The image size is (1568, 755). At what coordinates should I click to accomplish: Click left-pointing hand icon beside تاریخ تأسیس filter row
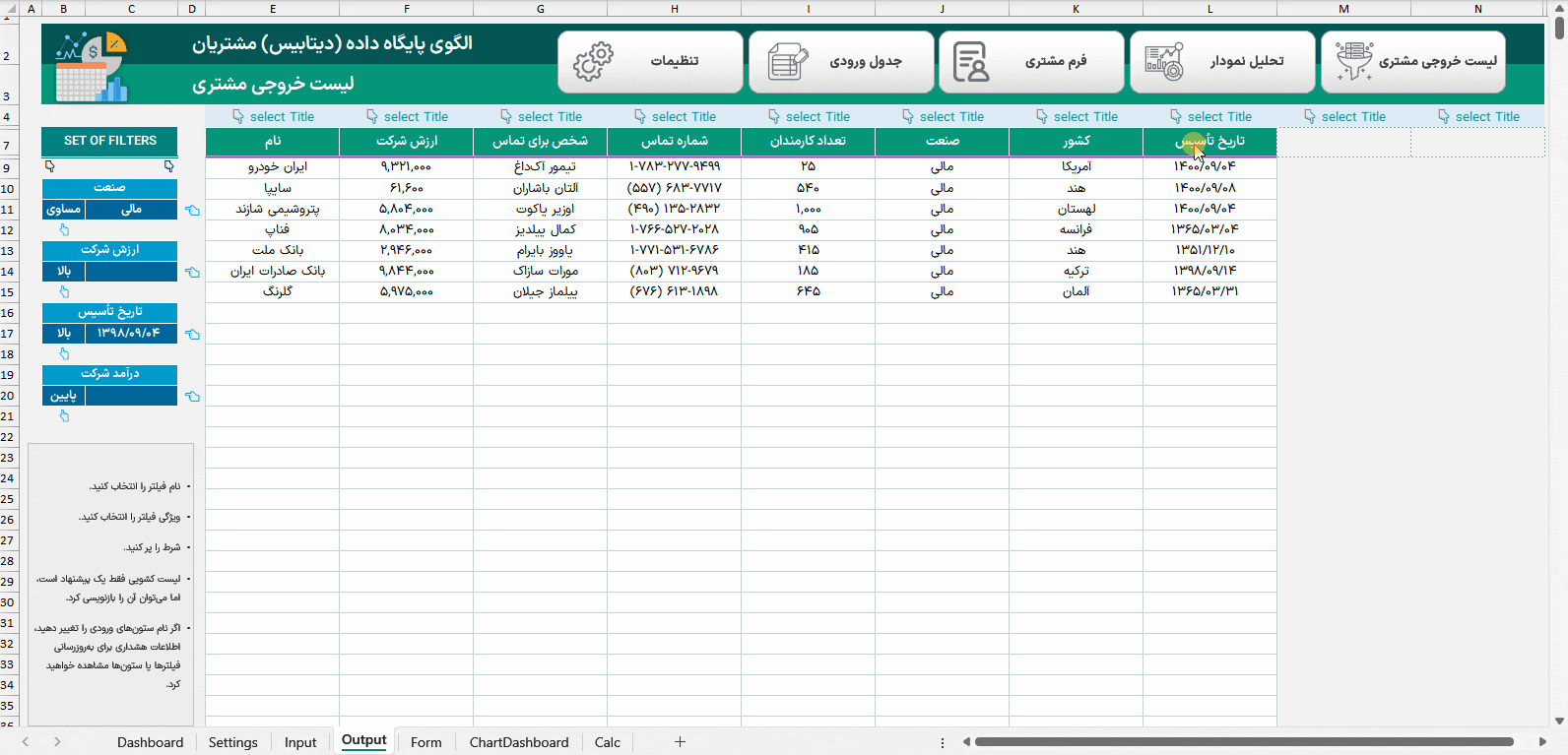[x=192, y=334]
